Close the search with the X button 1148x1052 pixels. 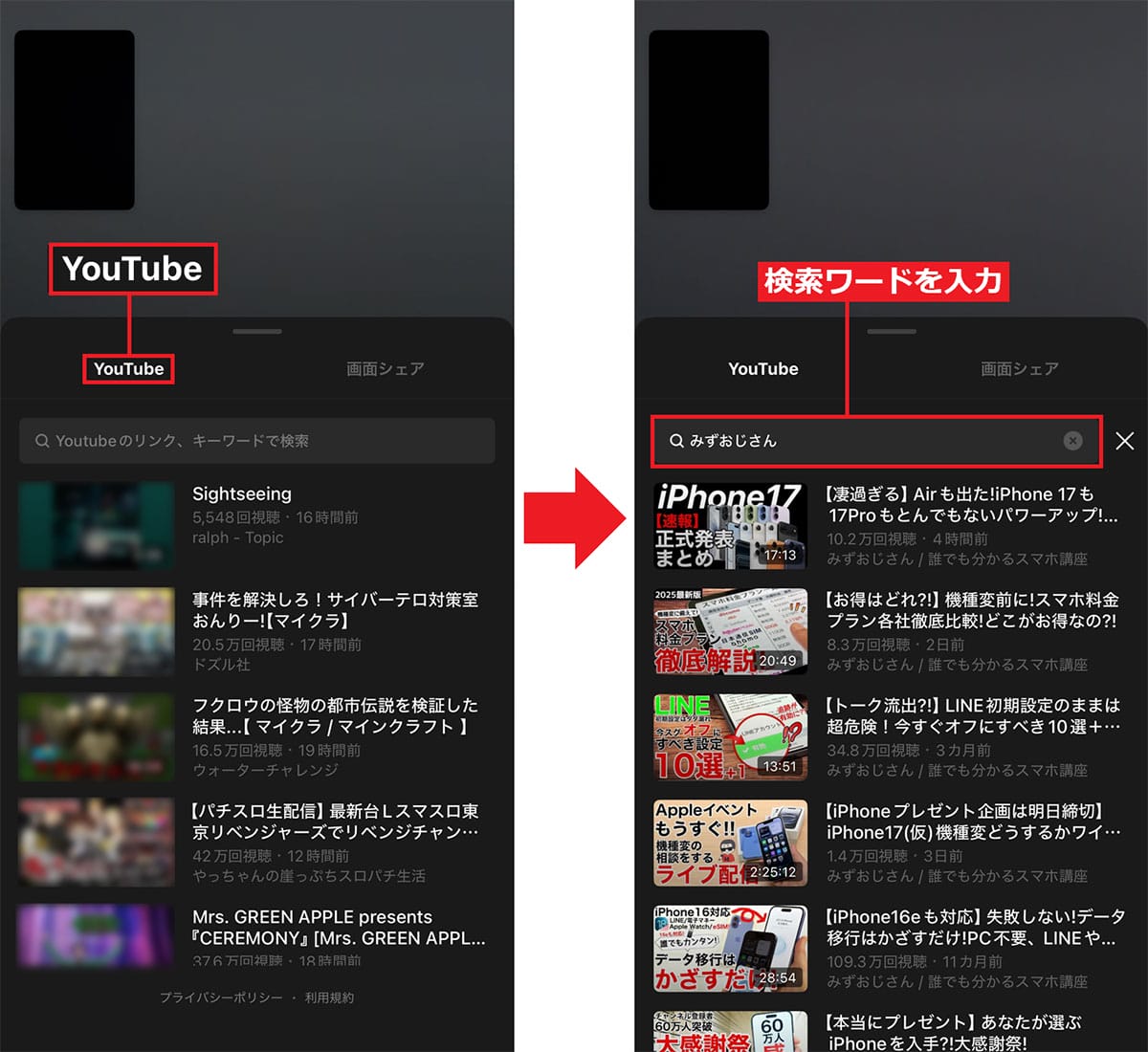[x=1125, y=441]
